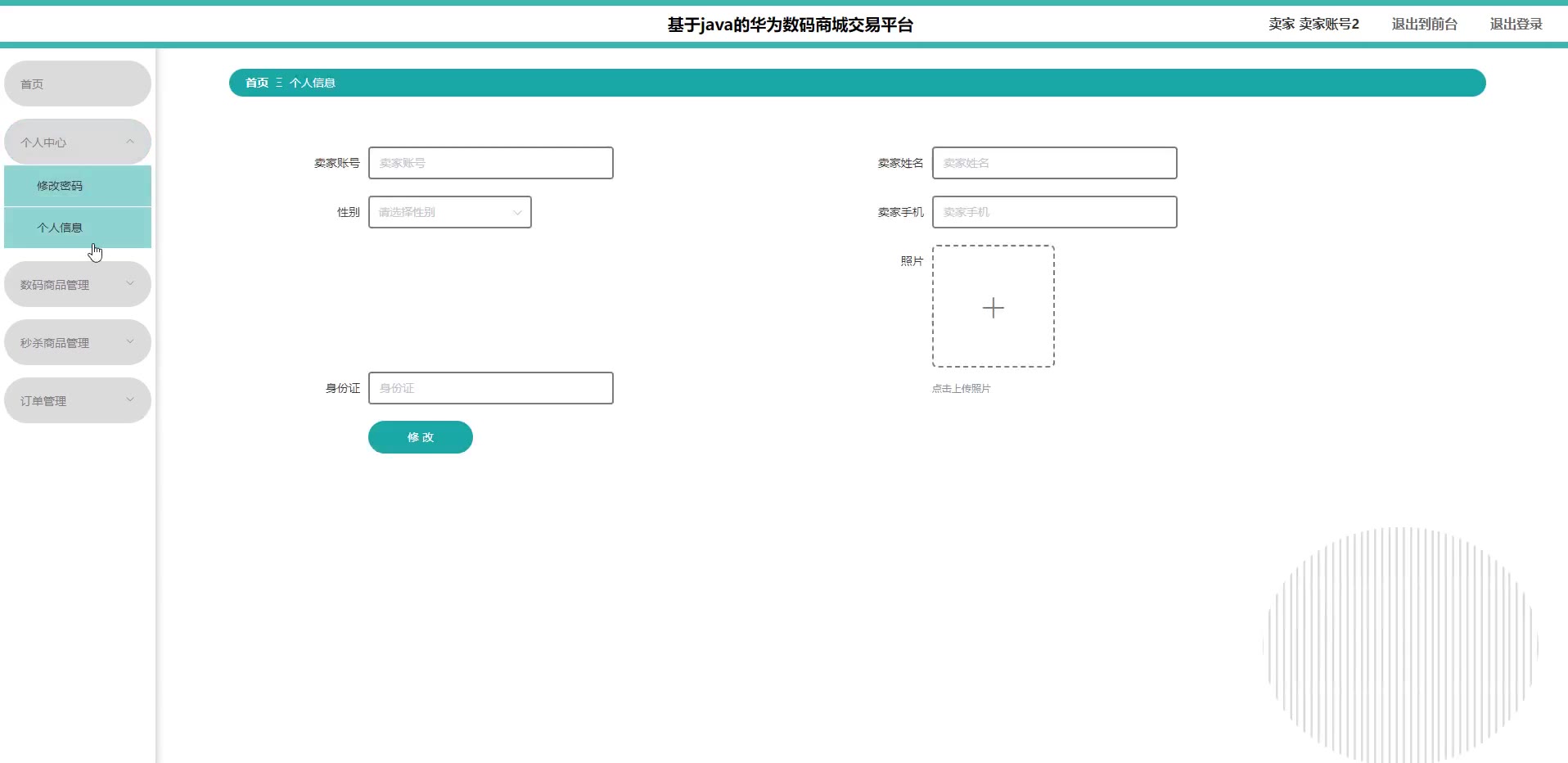Click 退出登录 to log out
Screen dimensions: 1568x763
(1516, 24)
